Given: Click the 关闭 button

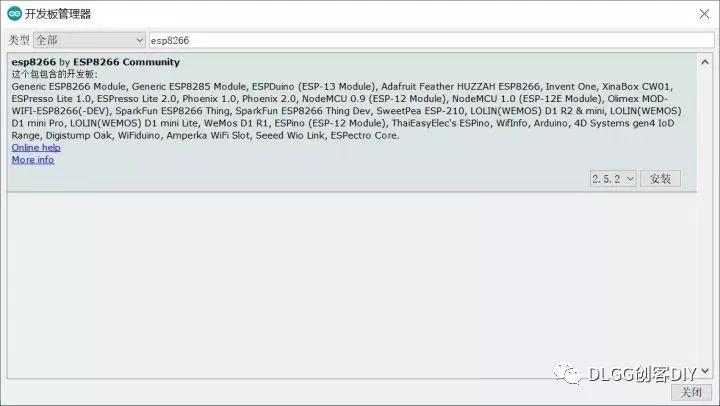Looking at the screenshot, I should pyautogui.click(x=692, y=392).
